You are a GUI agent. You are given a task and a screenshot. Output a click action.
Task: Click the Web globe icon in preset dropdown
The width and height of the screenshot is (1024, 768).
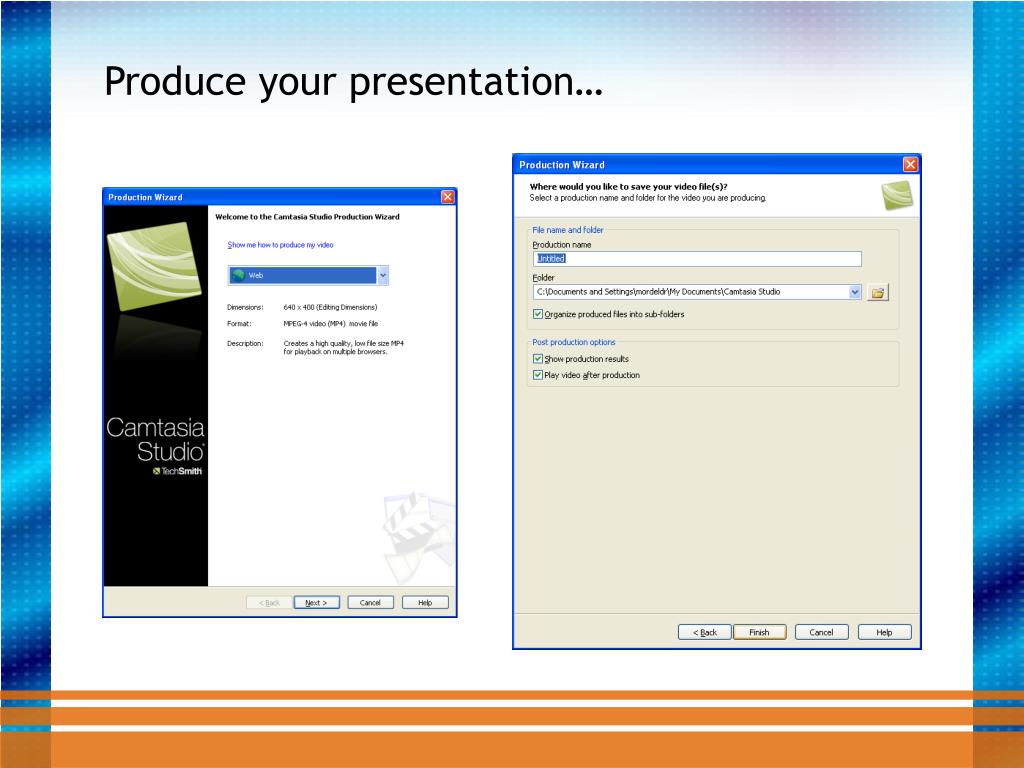pos(238,275)
